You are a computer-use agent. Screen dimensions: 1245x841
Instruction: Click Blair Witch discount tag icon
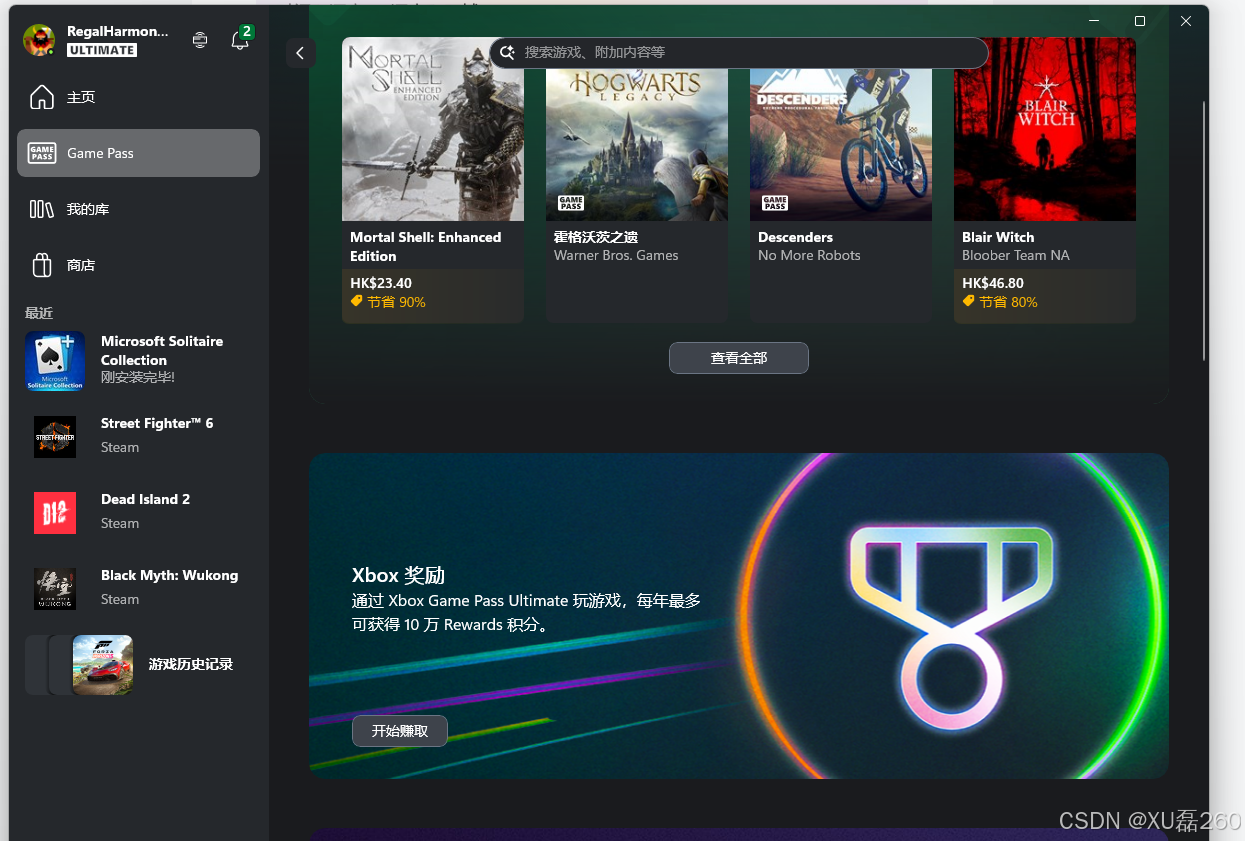(968, 301)
